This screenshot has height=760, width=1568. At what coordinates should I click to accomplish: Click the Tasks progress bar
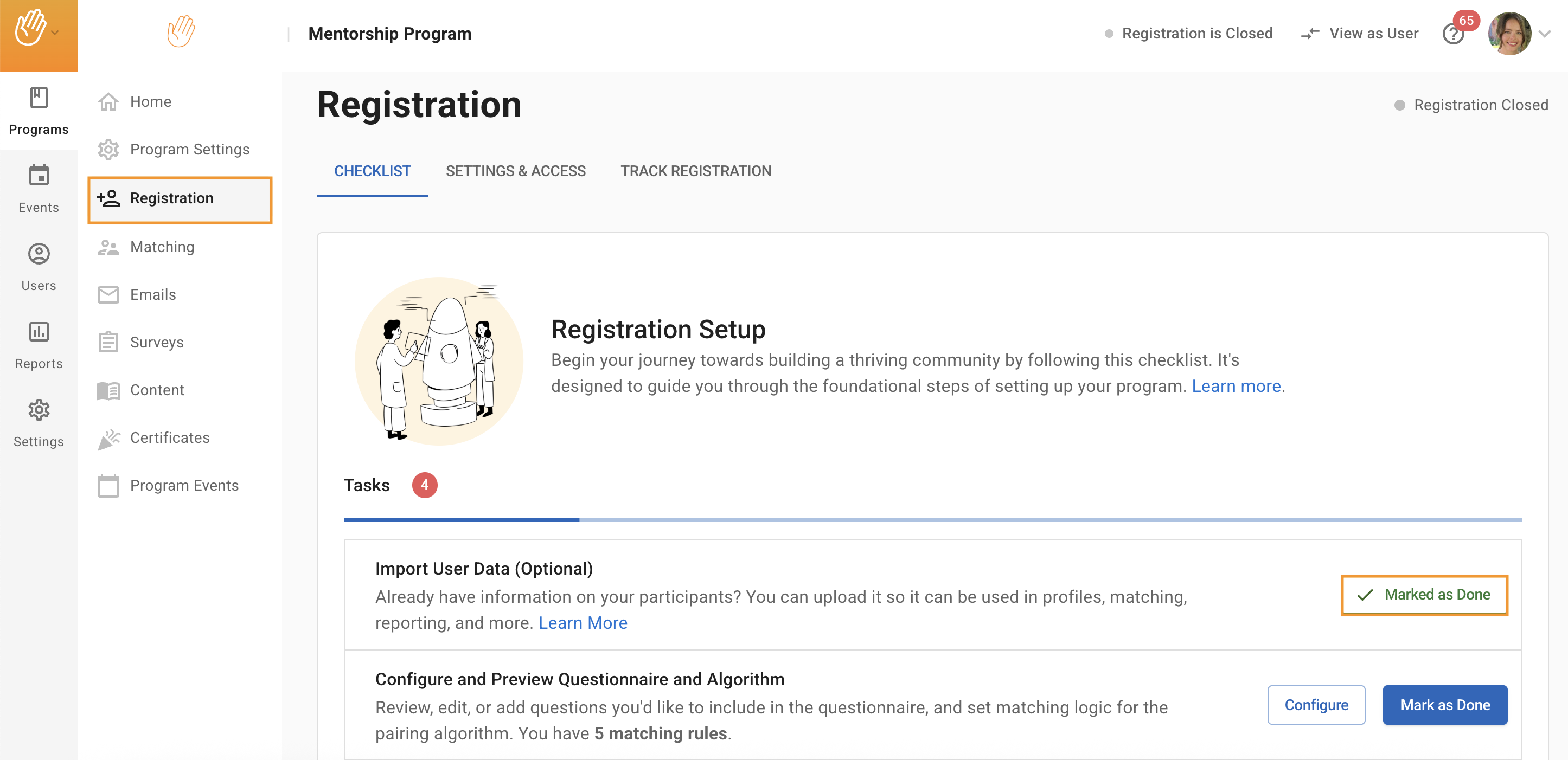coord(931,520)
